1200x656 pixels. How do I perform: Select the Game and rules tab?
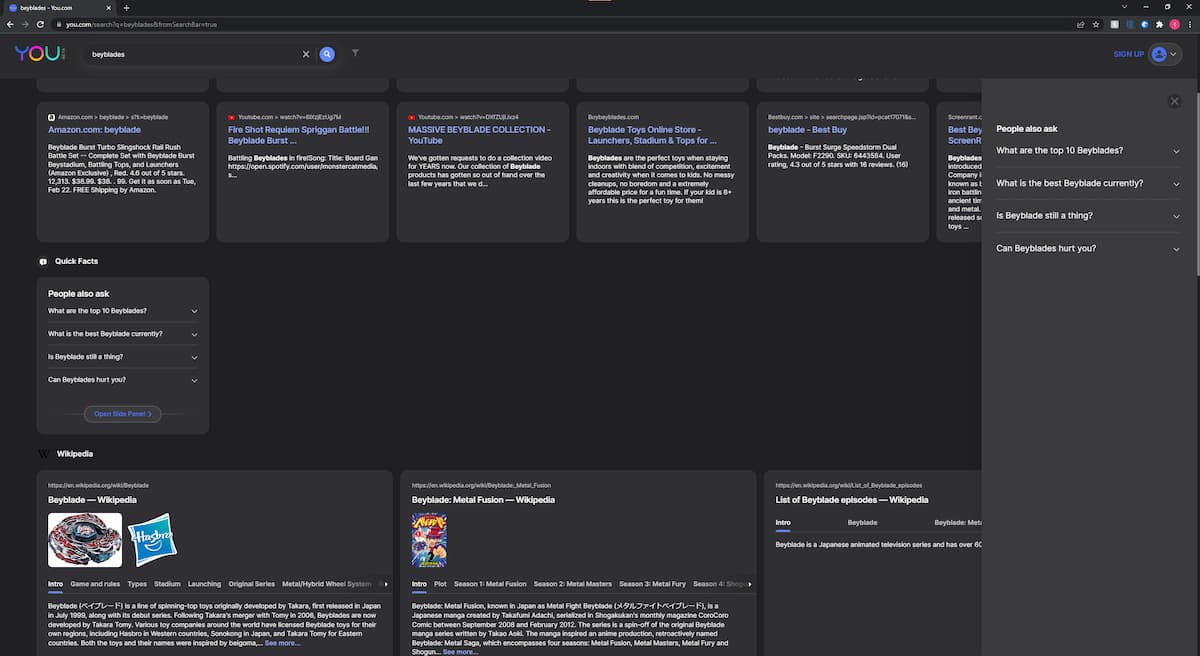click(x=95, y=584)
